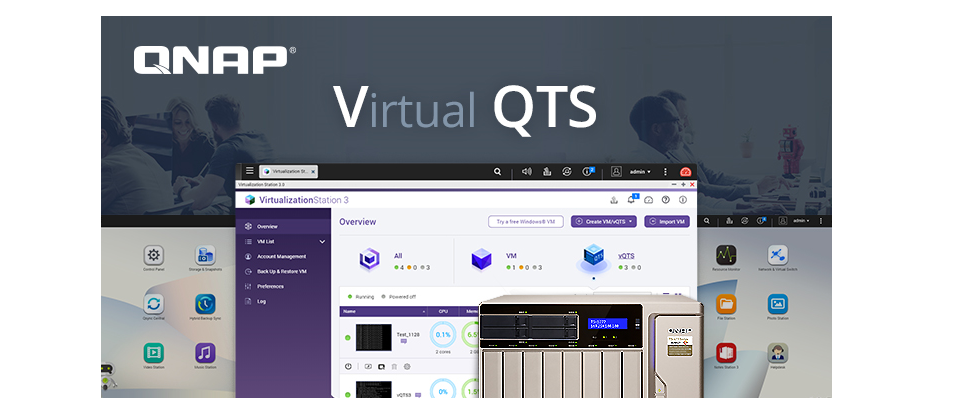This screenshot has height=420, width=960.
Task: Click the user avatar icon beside admin
Action: (x=617, y=172)
